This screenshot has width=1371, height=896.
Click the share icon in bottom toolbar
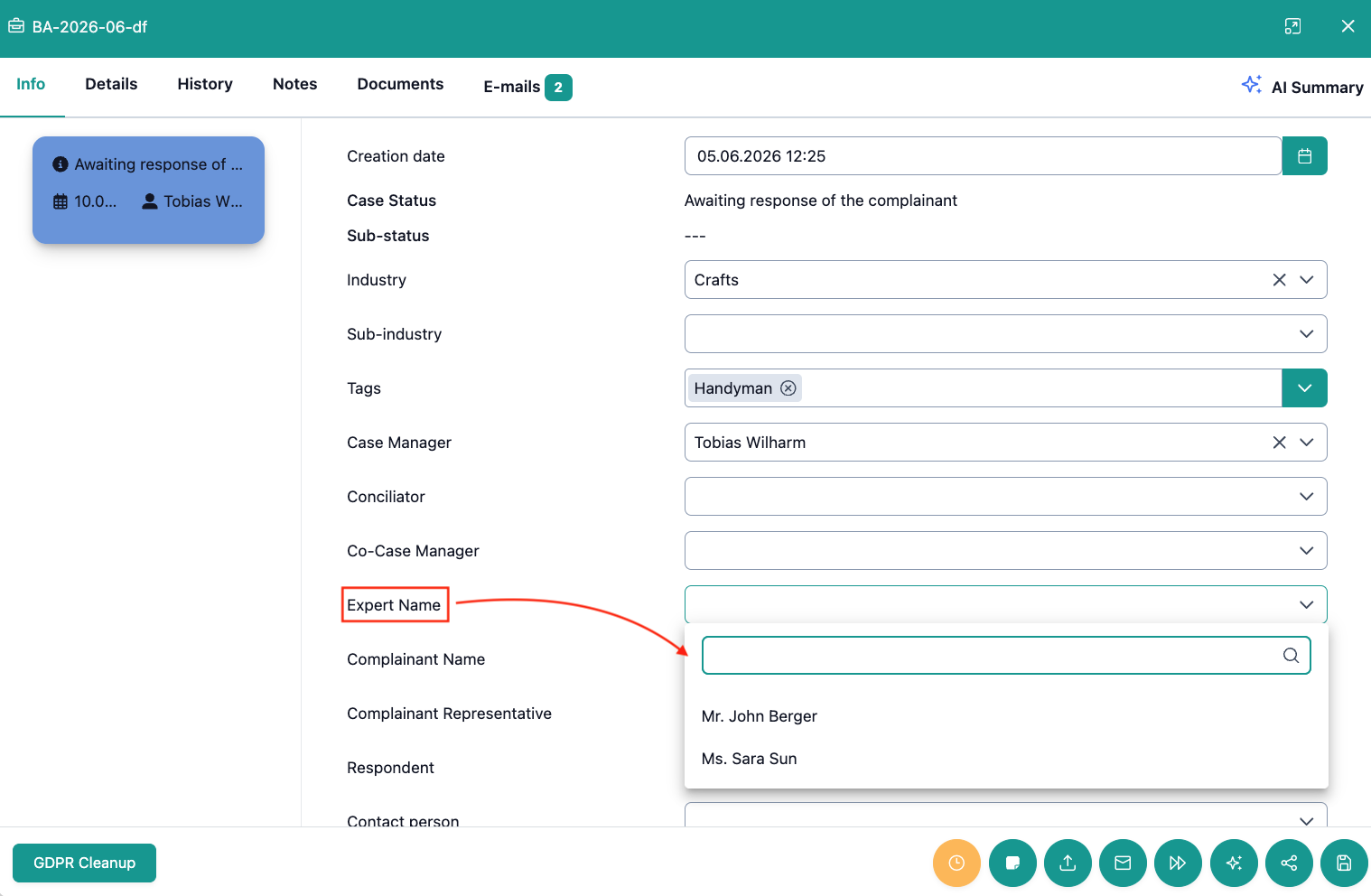coord(1289,863)
